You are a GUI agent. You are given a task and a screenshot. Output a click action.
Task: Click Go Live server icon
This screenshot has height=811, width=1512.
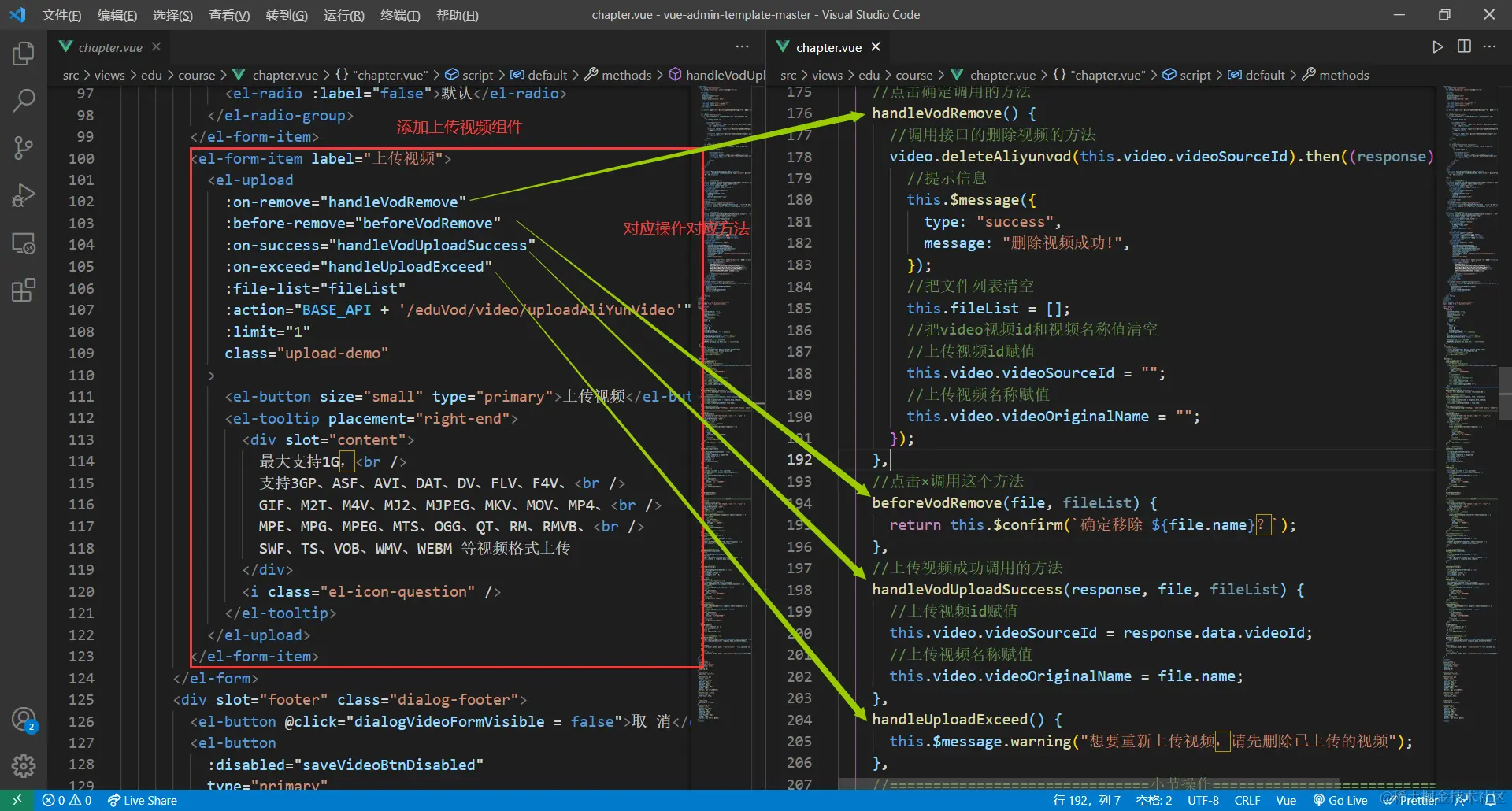pyautogui.click(x=1340, y=800)
